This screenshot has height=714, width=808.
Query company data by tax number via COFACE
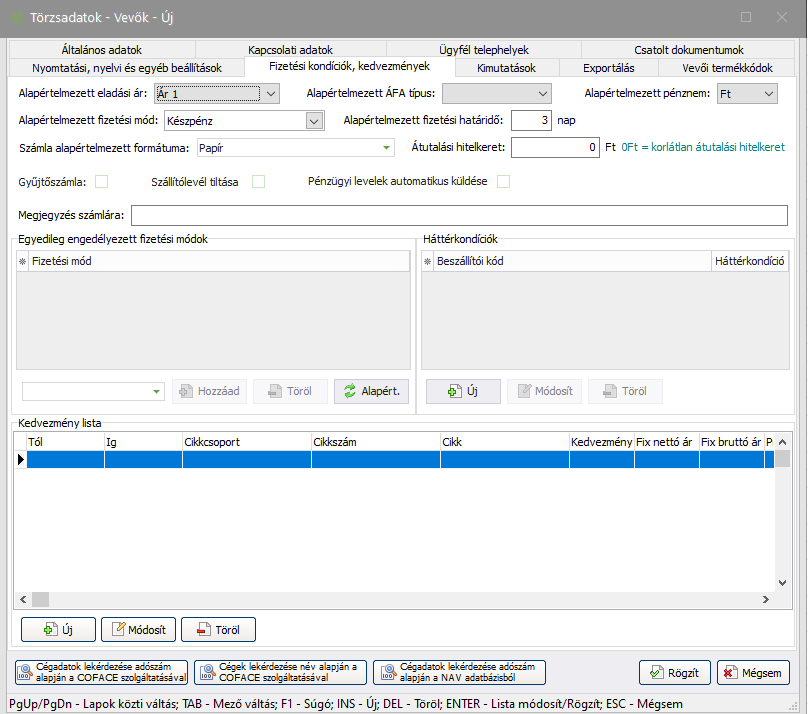[x=101, y=672]
